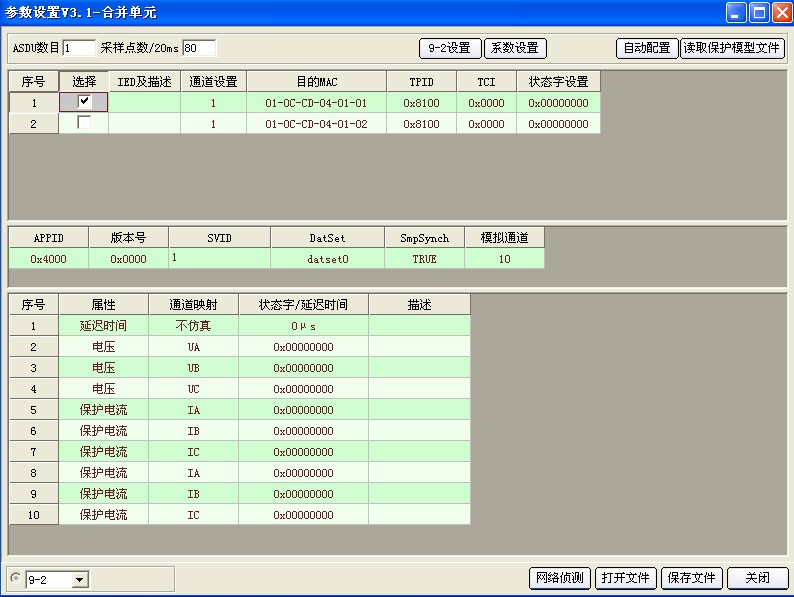This screenshot has height=597, width=794.
Task: Click the SVID field cell
Action: coord(219,258)
